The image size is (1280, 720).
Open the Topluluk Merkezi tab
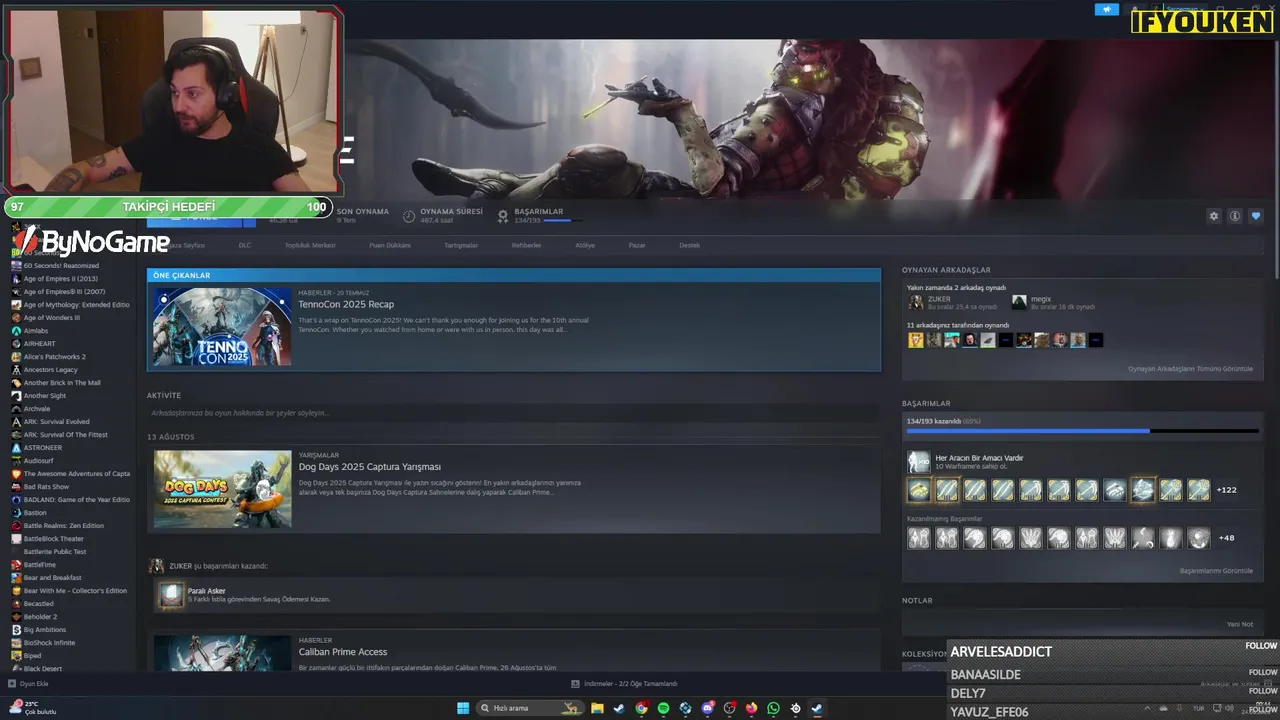310,245
